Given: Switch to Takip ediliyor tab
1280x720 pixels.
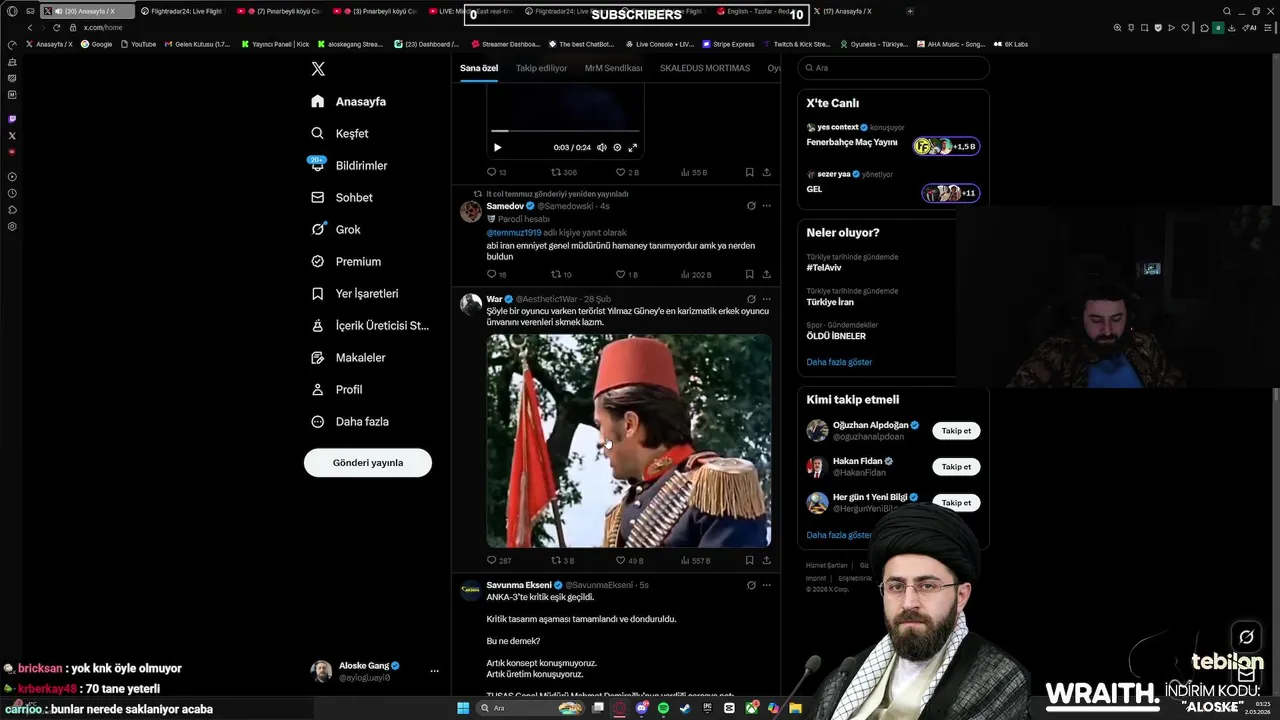Looking at the screenshot, I should (541, 68).
